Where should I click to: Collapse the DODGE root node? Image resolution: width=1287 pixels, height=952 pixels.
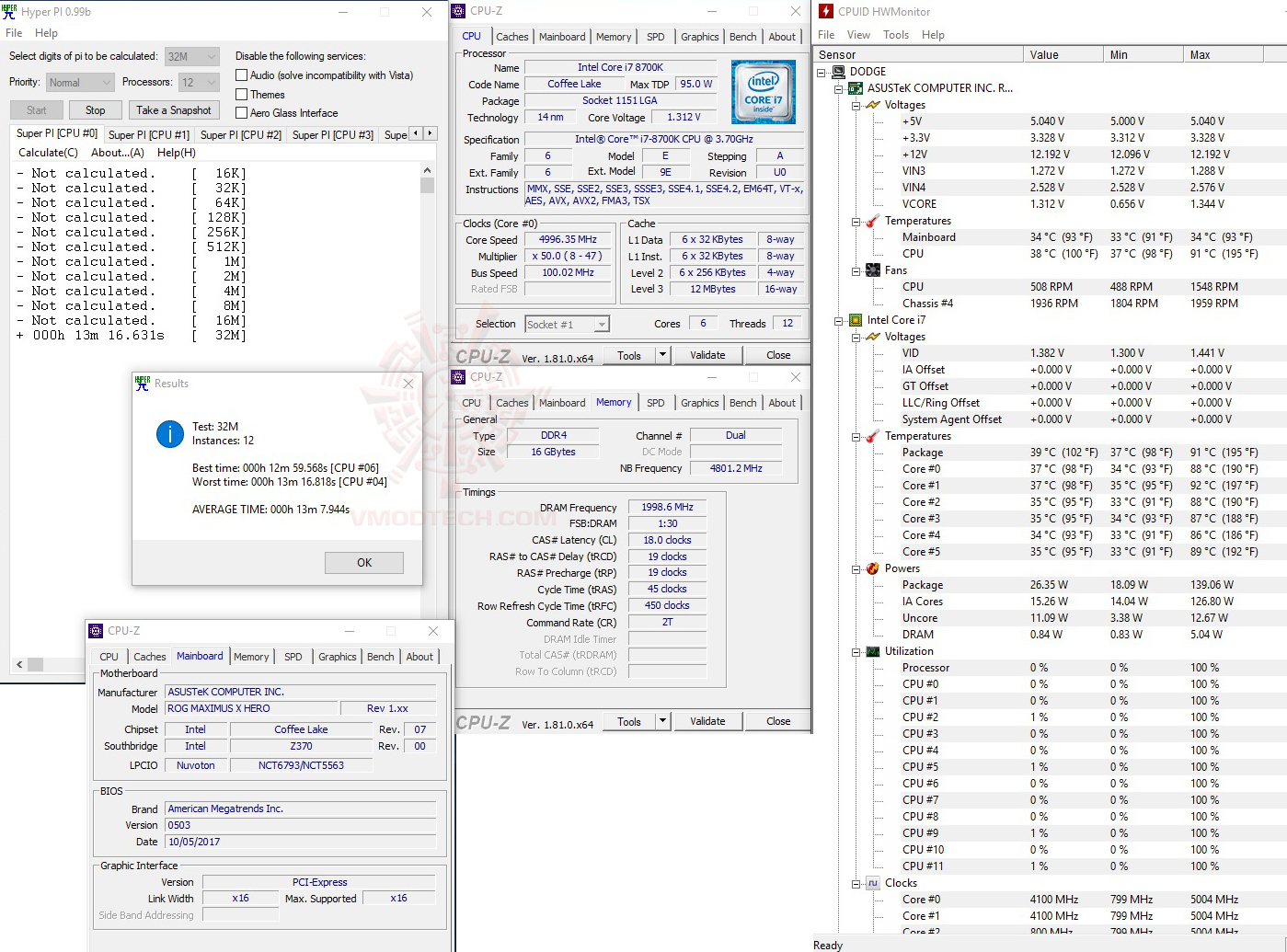click(822, 72)
